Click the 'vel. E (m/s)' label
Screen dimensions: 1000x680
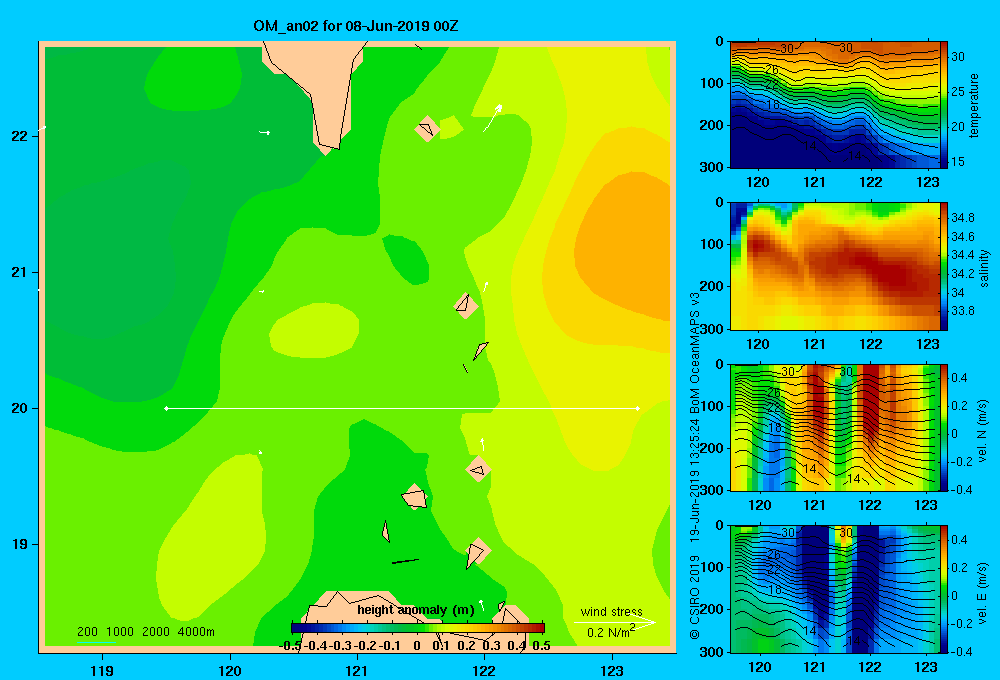(x=983, y=592)
